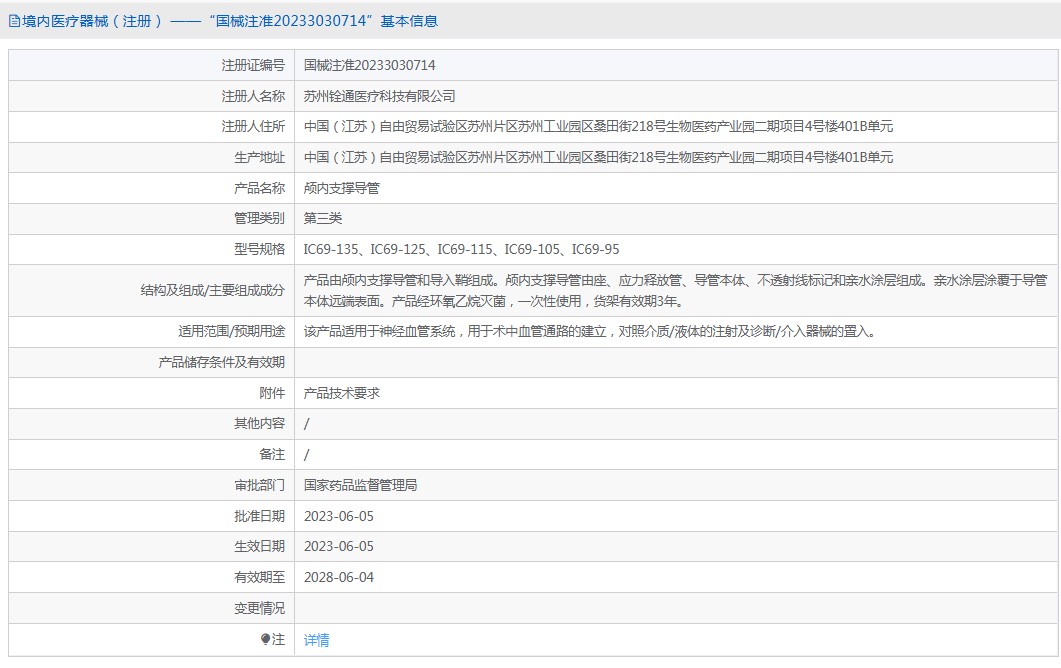Click the 注册人住所 address value
This screenshot has height=668, width=1061.
(598, 127)
